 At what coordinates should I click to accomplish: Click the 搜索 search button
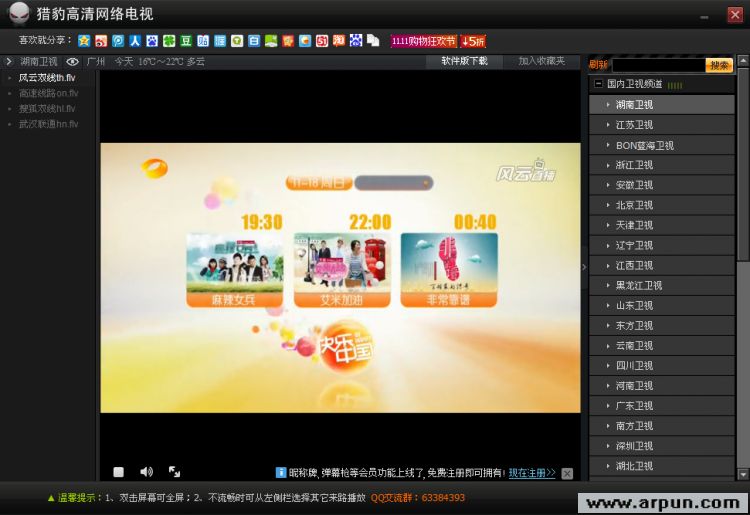coord(719,65)
